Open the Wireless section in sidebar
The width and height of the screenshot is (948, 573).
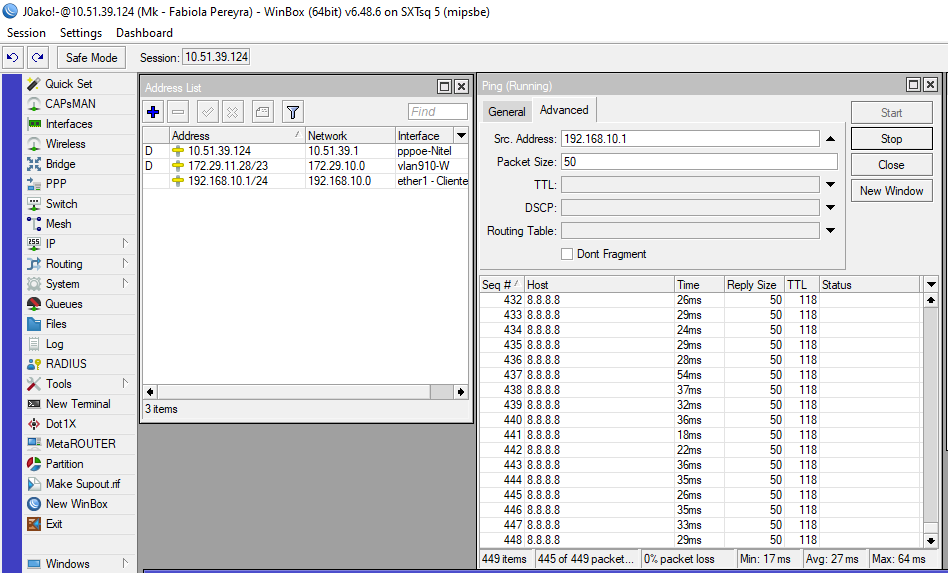pyautogui.click(x=66, y=144)
